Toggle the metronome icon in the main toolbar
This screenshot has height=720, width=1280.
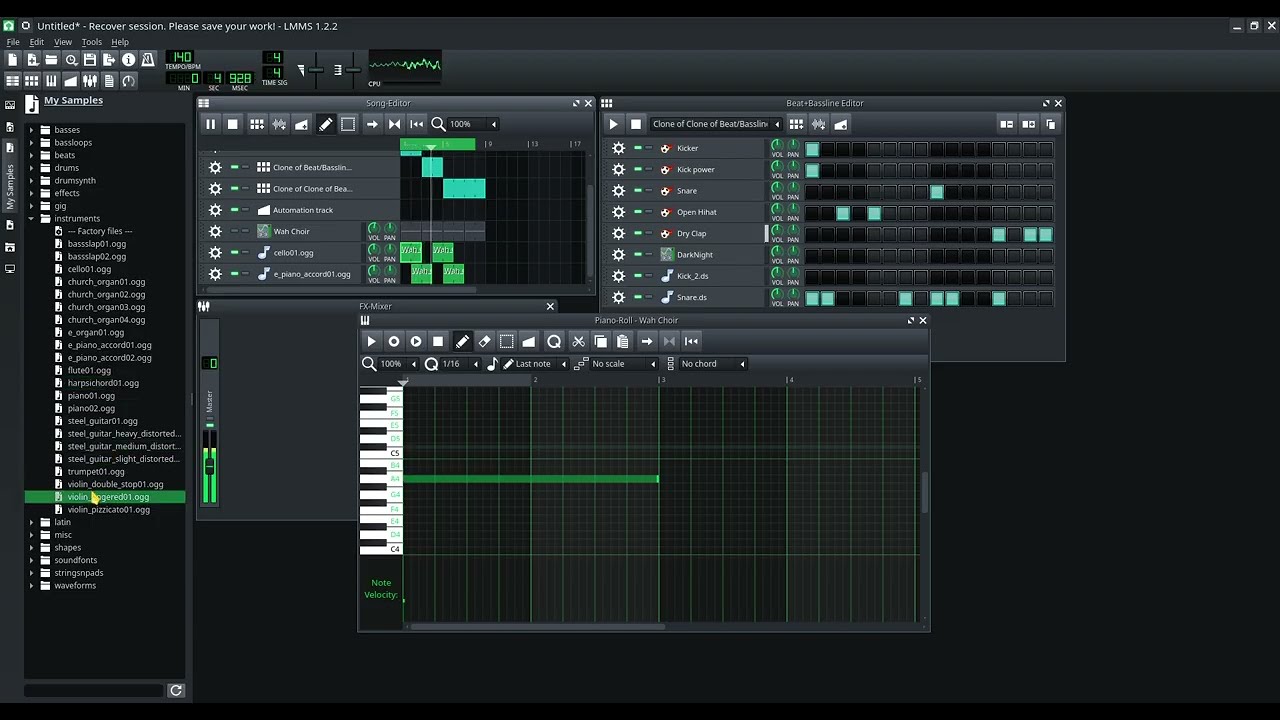click(x=148, y=60)
